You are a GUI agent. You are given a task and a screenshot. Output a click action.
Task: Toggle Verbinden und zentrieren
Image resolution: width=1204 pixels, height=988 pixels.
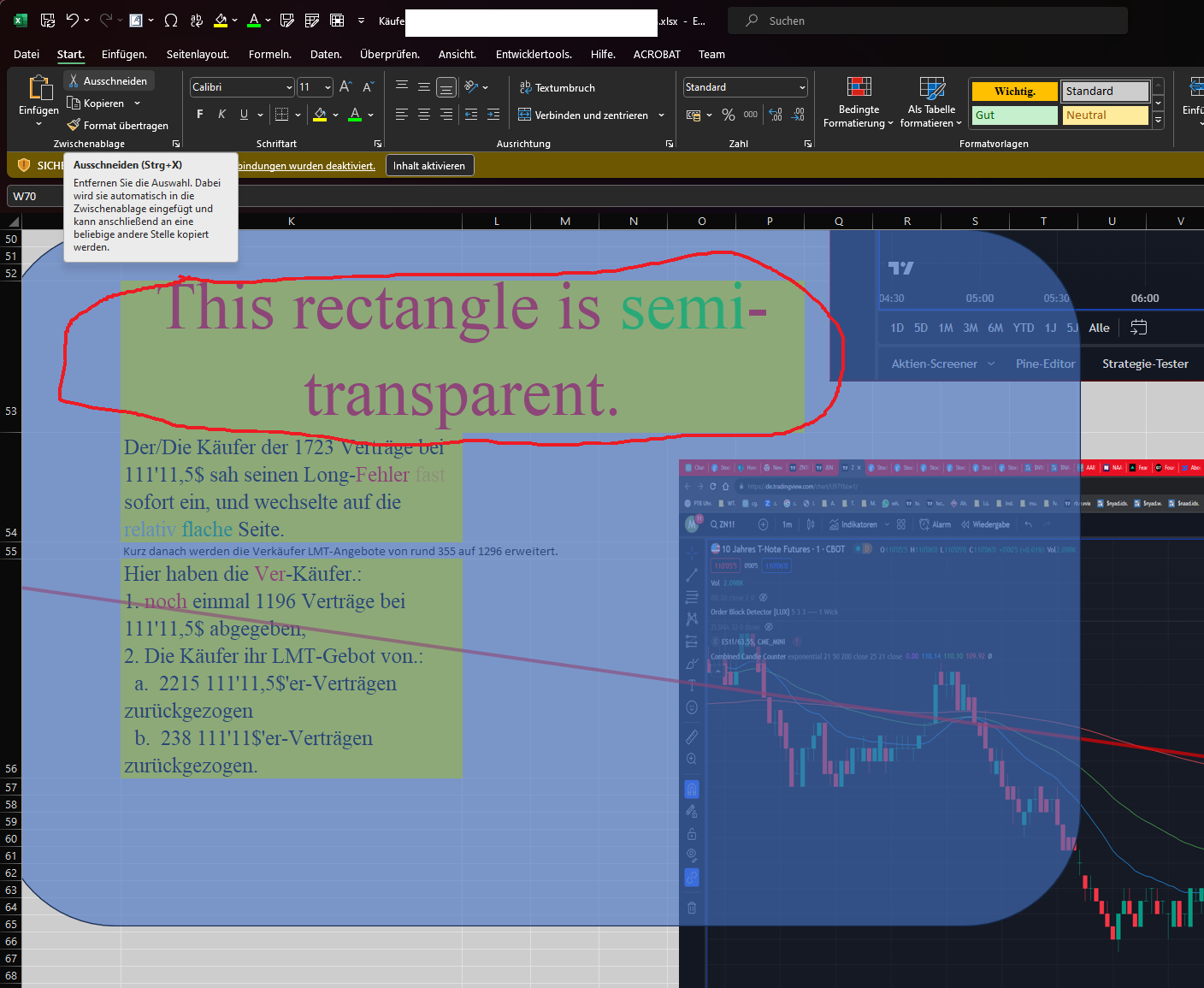pos(583,115)
